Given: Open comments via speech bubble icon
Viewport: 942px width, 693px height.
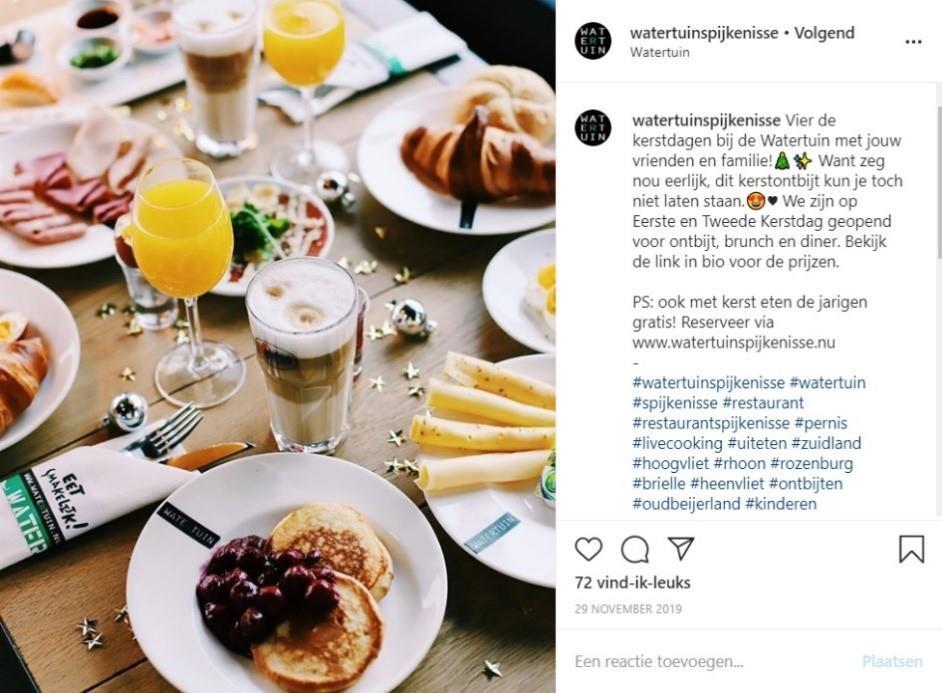Looking at the screenshot, I should coord(634,549).
